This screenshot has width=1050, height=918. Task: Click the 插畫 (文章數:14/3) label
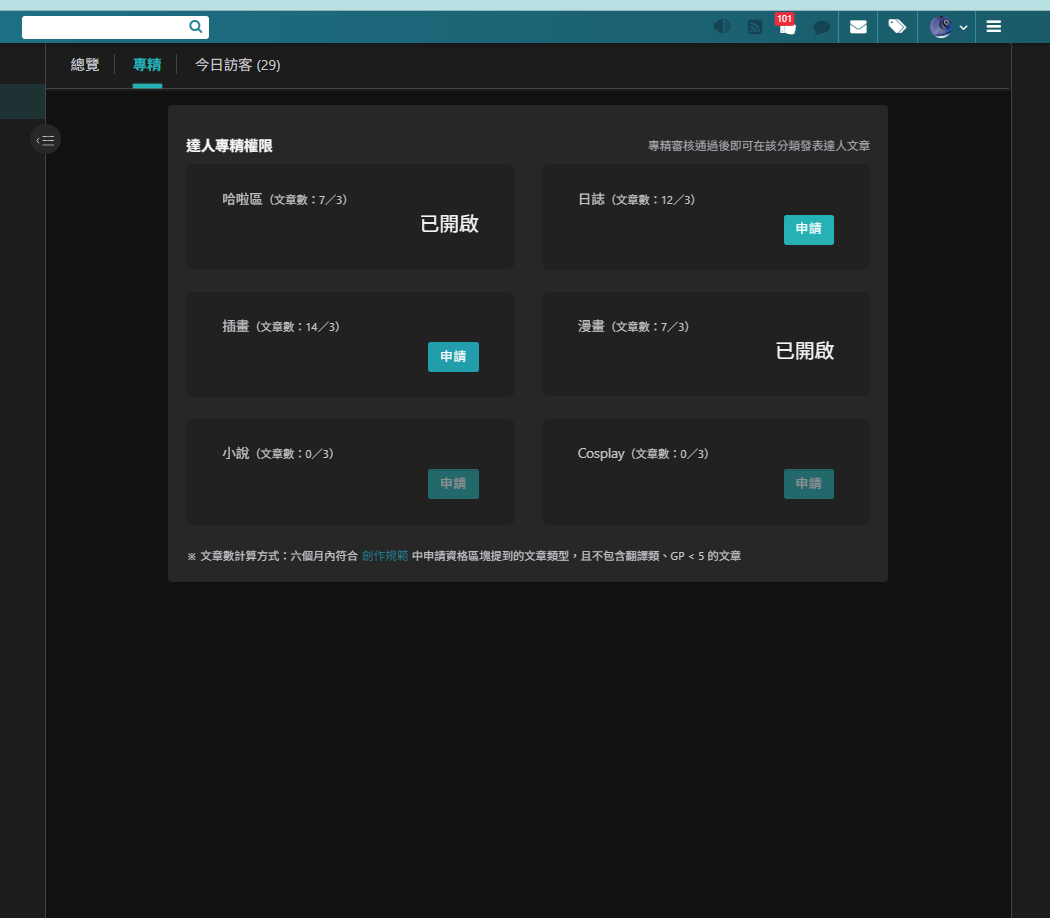281,327
